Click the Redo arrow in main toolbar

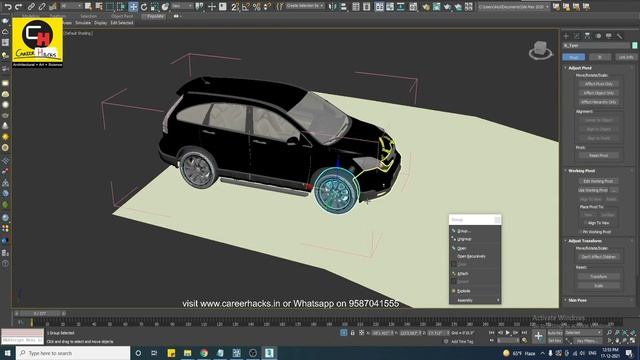coord(18,7)
